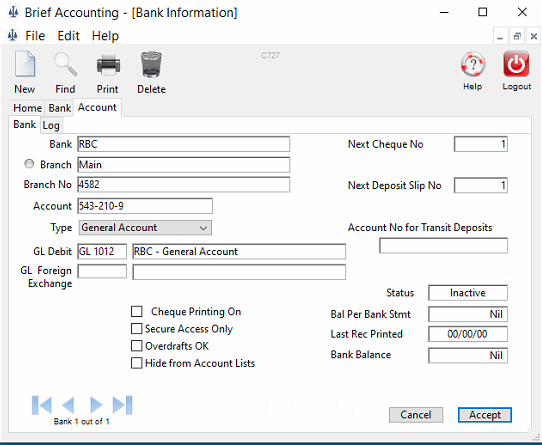Viewport: 542px width, 445px height.
Task: Click the red Logout power icon
Action: [x=516, y=64]
